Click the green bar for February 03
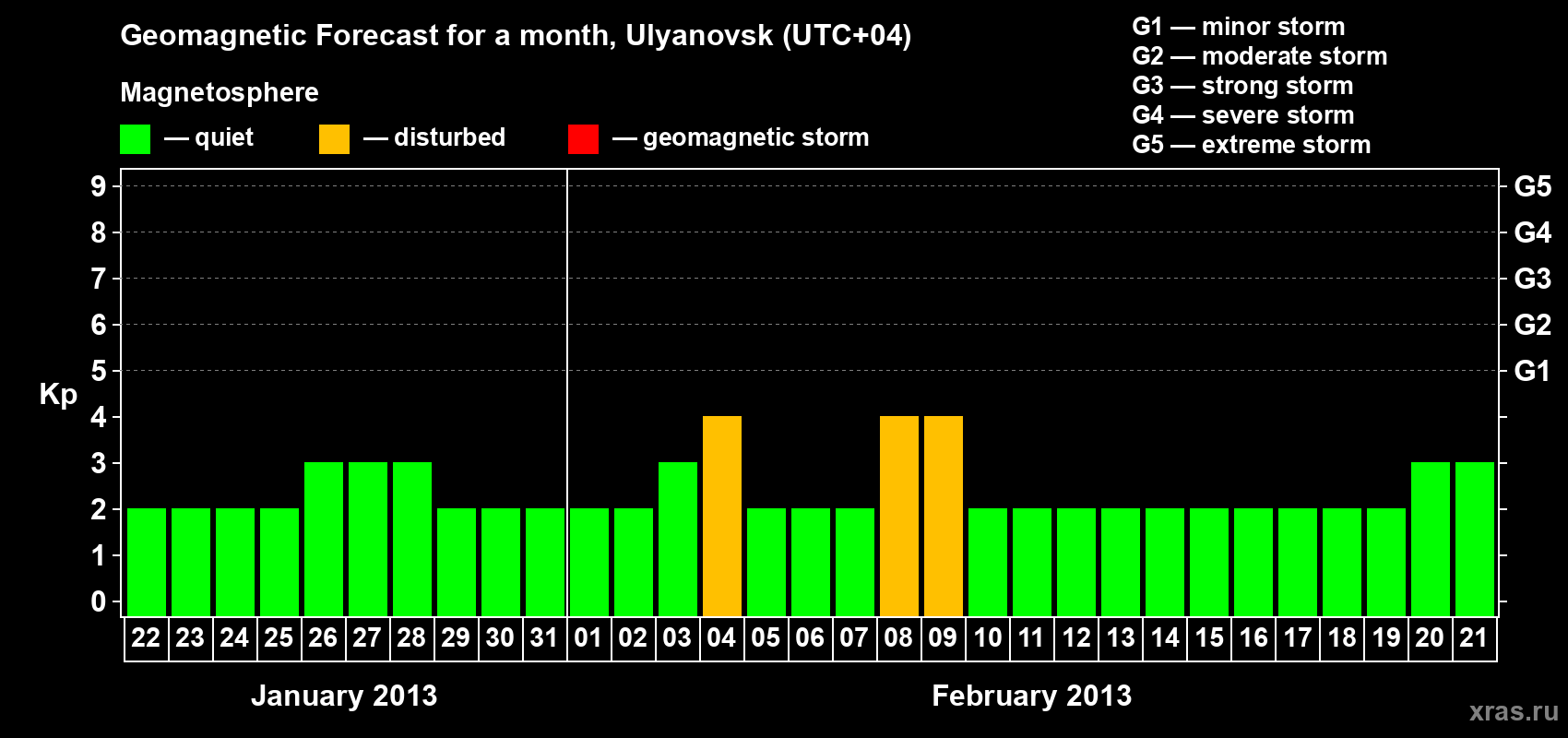1568x738 pixels. click(678, 539)
